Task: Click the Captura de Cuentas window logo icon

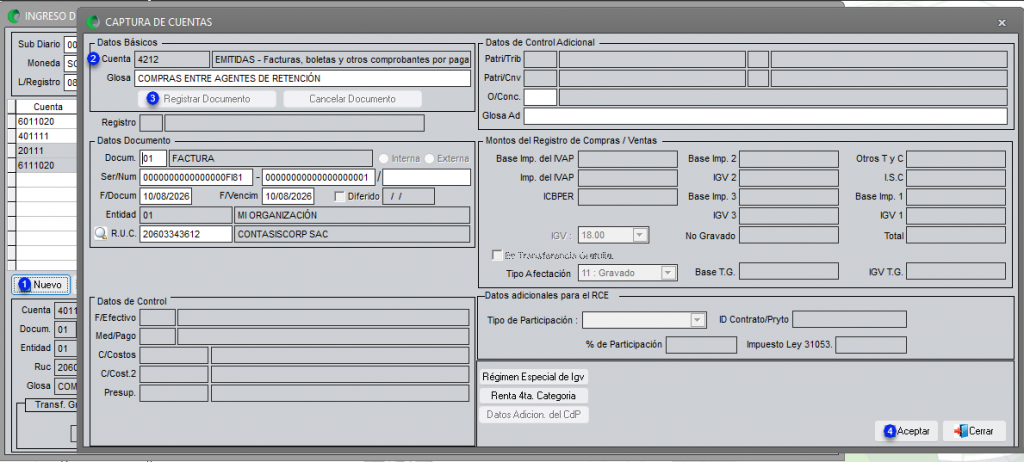Action: coord(93,22)
